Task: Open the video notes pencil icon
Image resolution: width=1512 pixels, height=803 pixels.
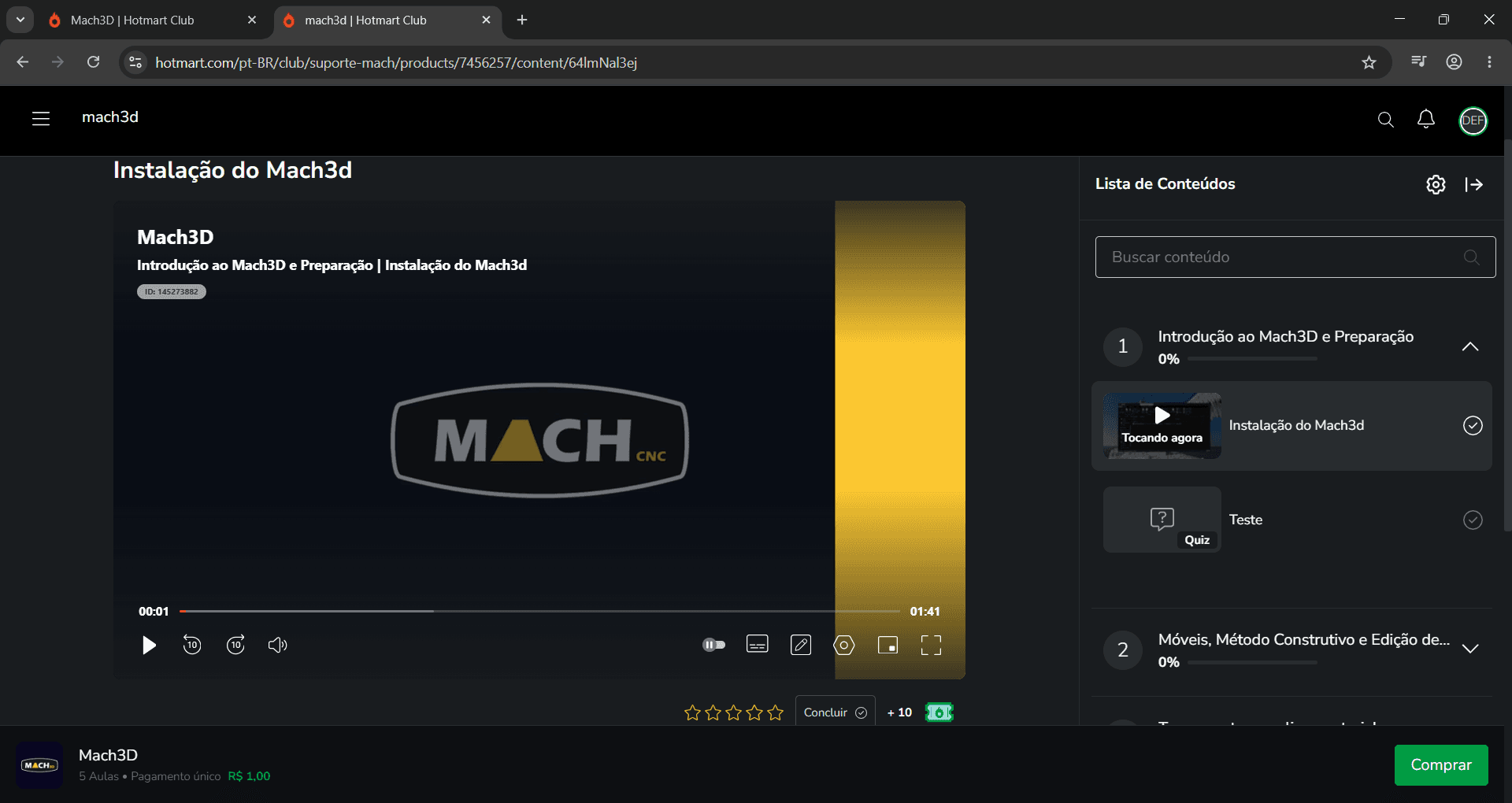Action: pos(801,645)
